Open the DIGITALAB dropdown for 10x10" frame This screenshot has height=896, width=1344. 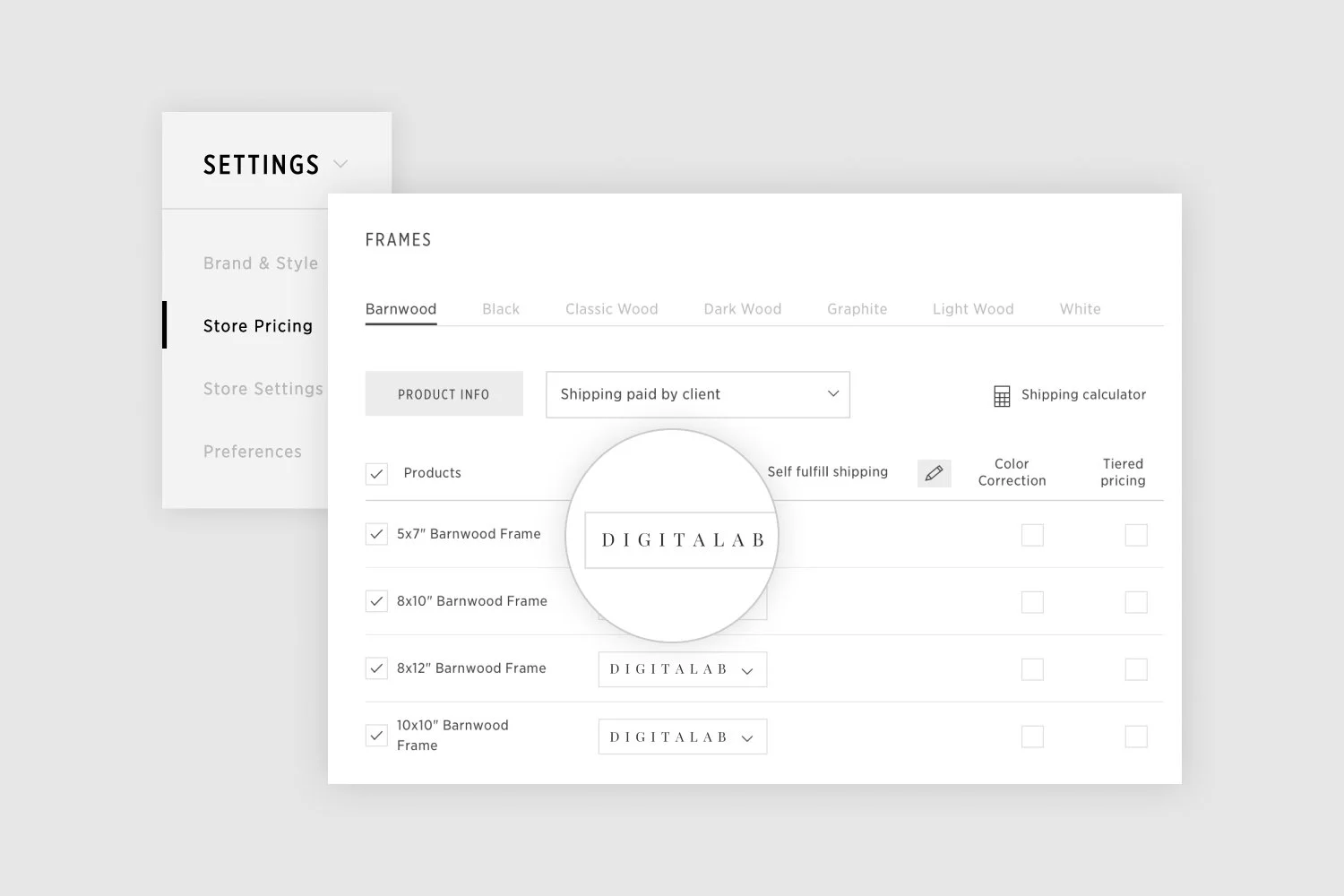coord(683,737)
